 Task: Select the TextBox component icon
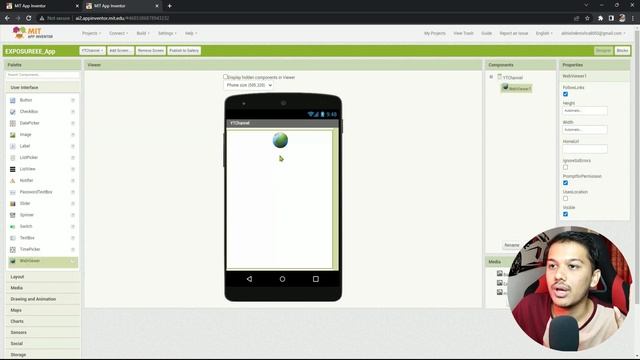pos(13,238)
